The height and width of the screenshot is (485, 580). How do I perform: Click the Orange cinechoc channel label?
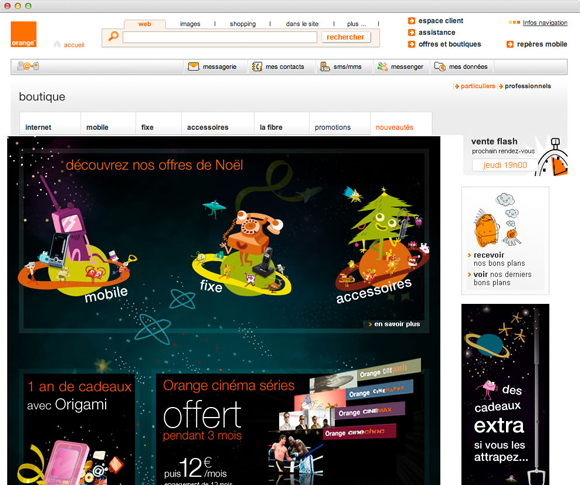click(x=359, y=432)
